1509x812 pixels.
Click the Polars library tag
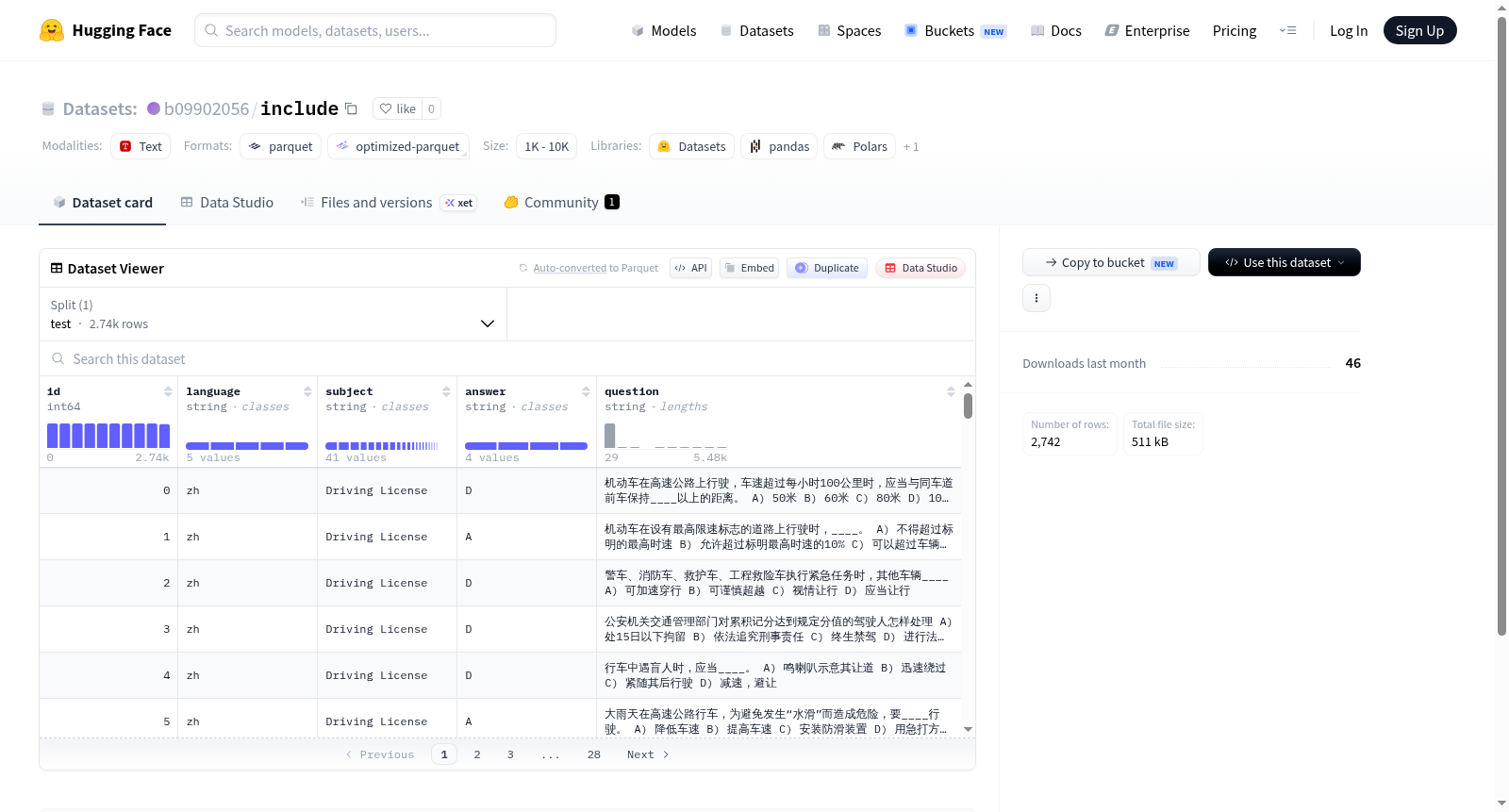[859, 146]
